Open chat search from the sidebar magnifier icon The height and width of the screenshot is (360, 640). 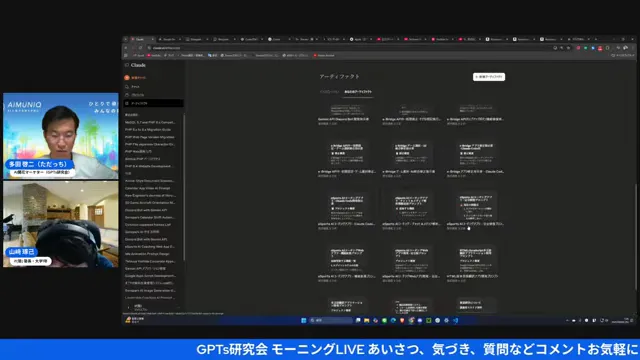coord(127,87)
